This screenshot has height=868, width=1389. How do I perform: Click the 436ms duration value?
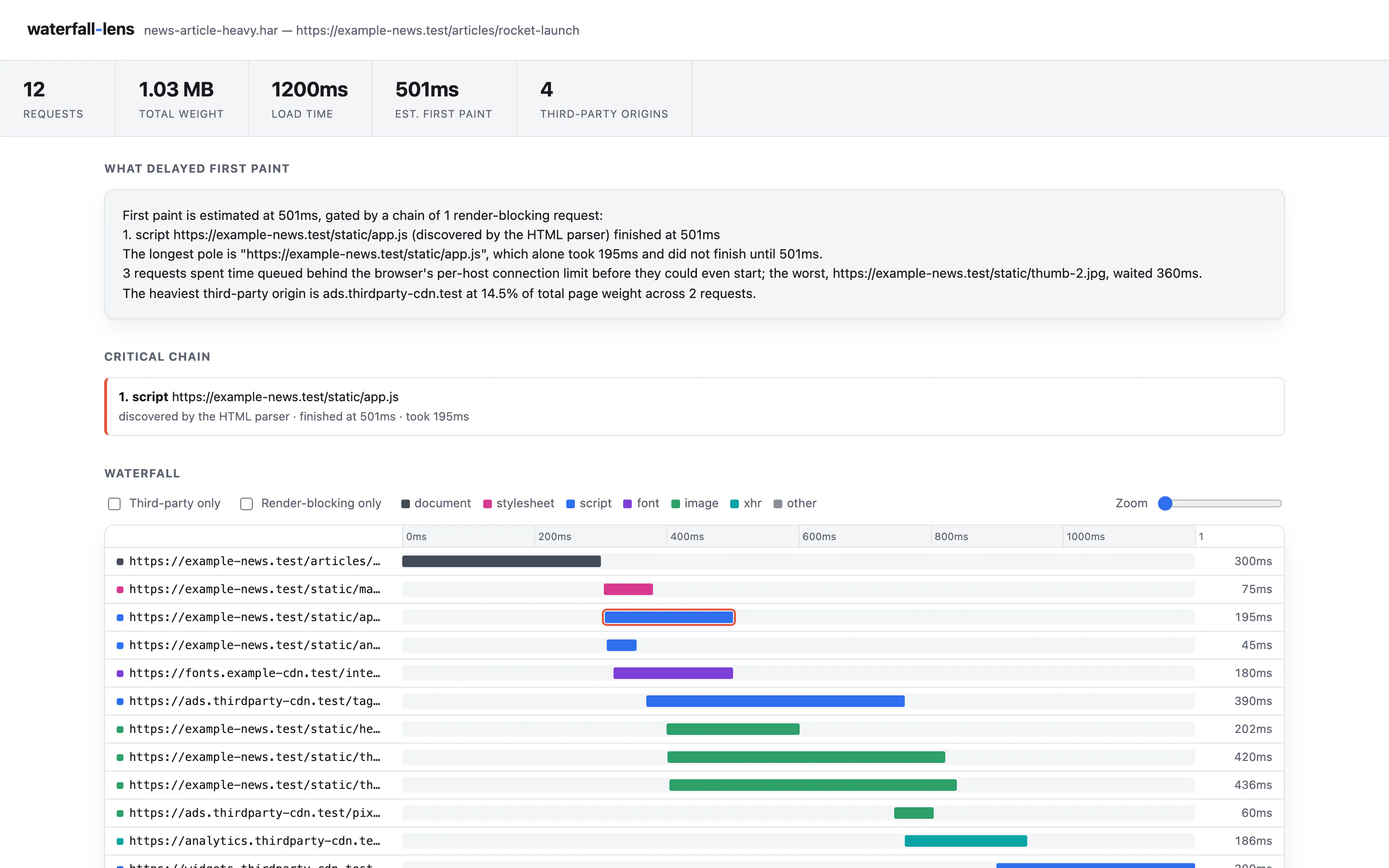pos(1253,785)
